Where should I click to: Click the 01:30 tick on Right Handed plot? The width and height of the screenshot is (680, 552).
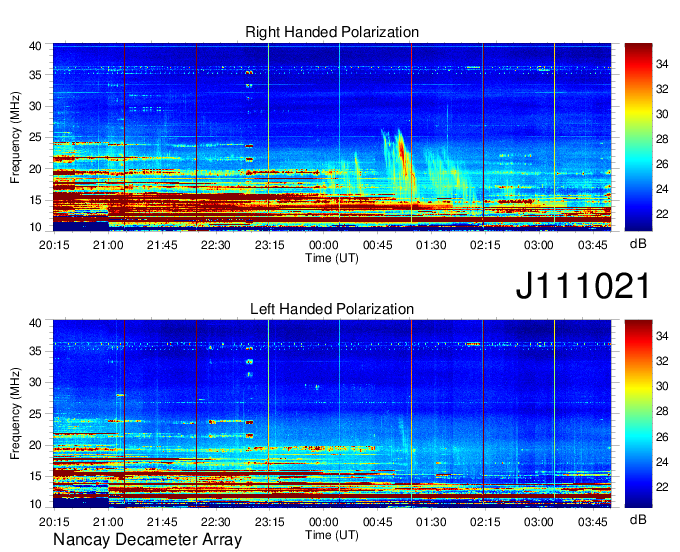[x=431, y=245]
